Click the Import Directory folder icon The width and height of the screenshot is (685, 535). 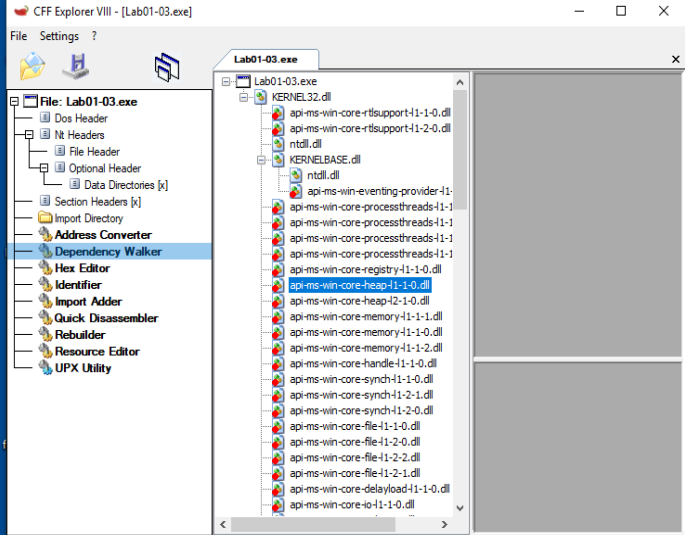click(45, 217)
